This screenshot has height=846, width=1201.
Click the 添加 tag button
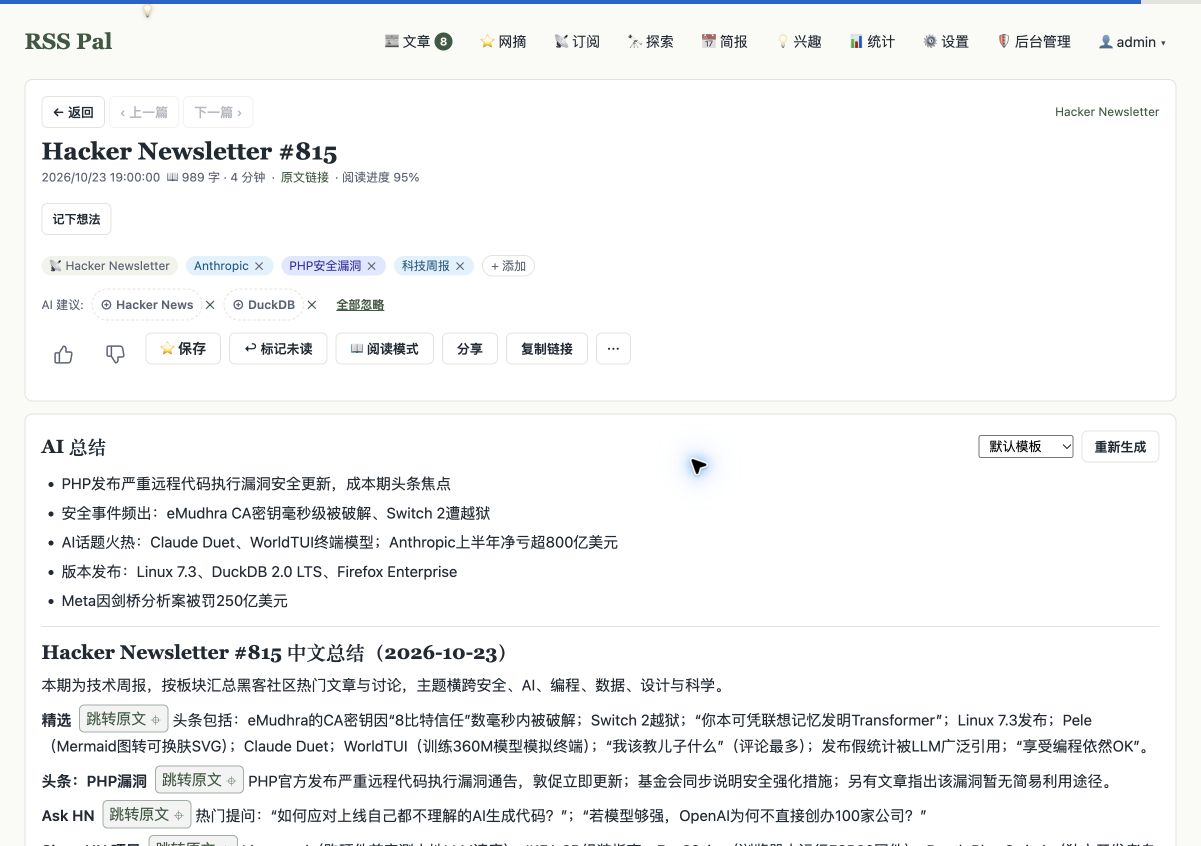pos(508,266)
